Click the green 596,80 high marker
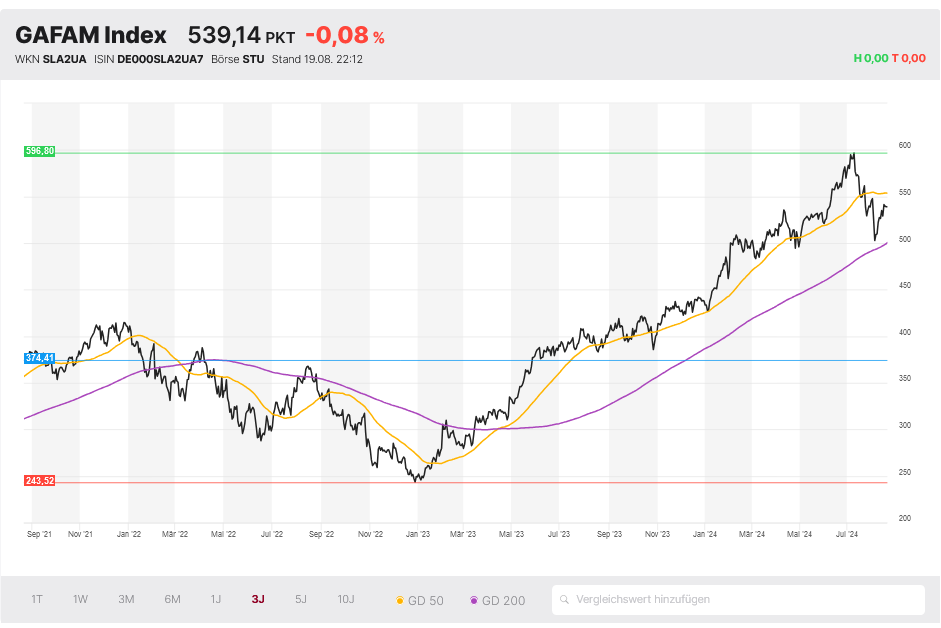Screen dimensions: 941x628 point(40,151)
